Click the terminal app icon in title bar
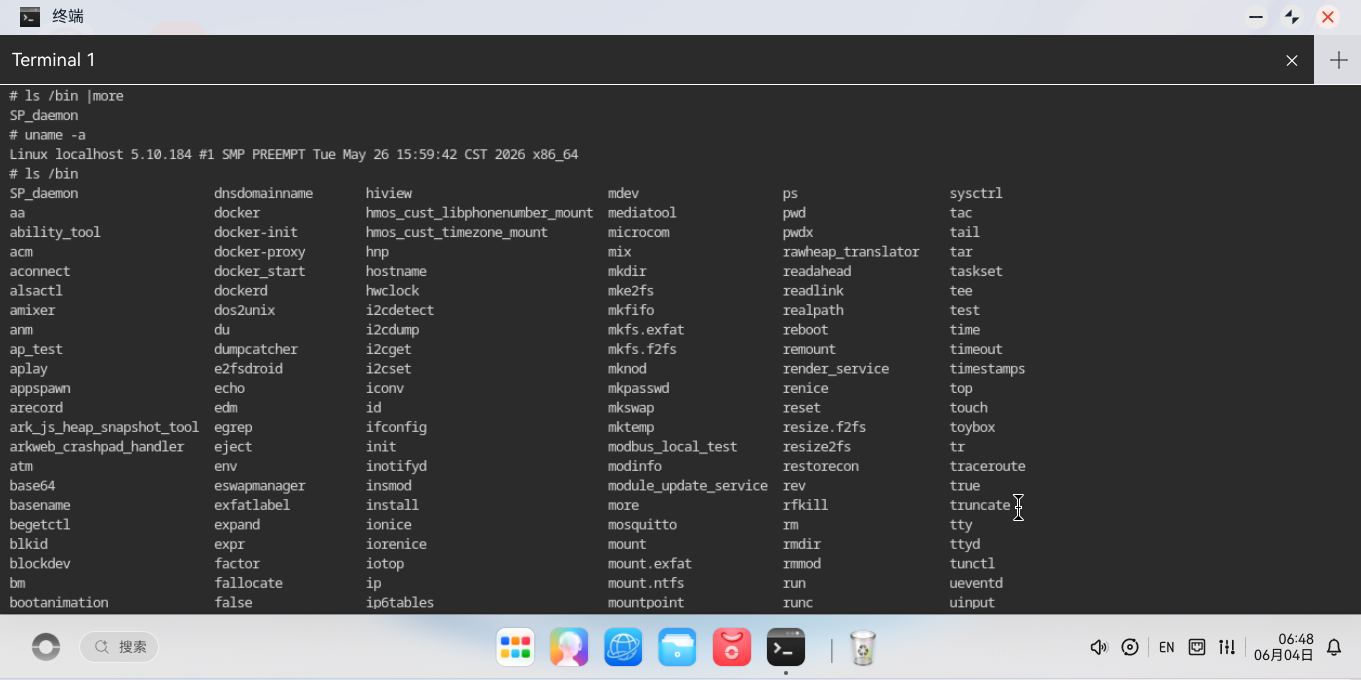 (x=30, y=17)
